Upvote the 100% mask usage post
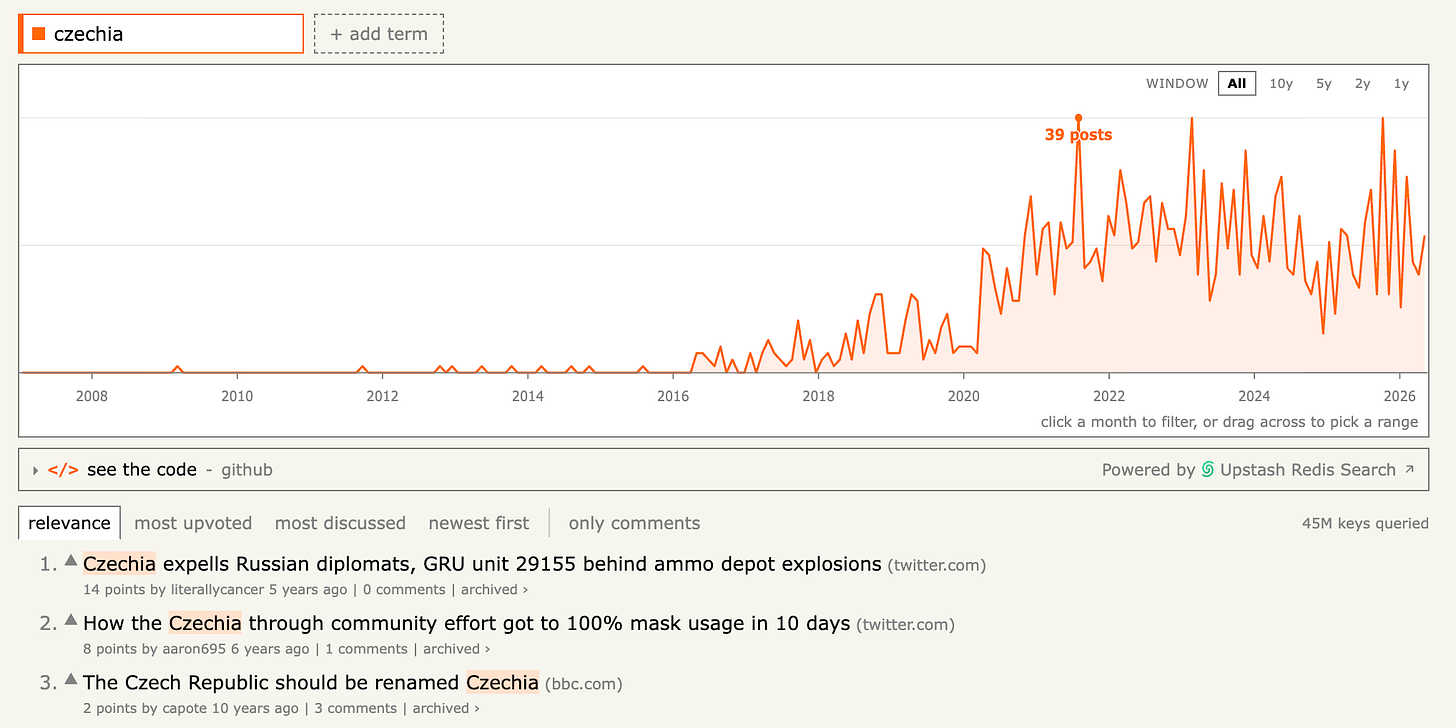 click(x=71, y=620)
